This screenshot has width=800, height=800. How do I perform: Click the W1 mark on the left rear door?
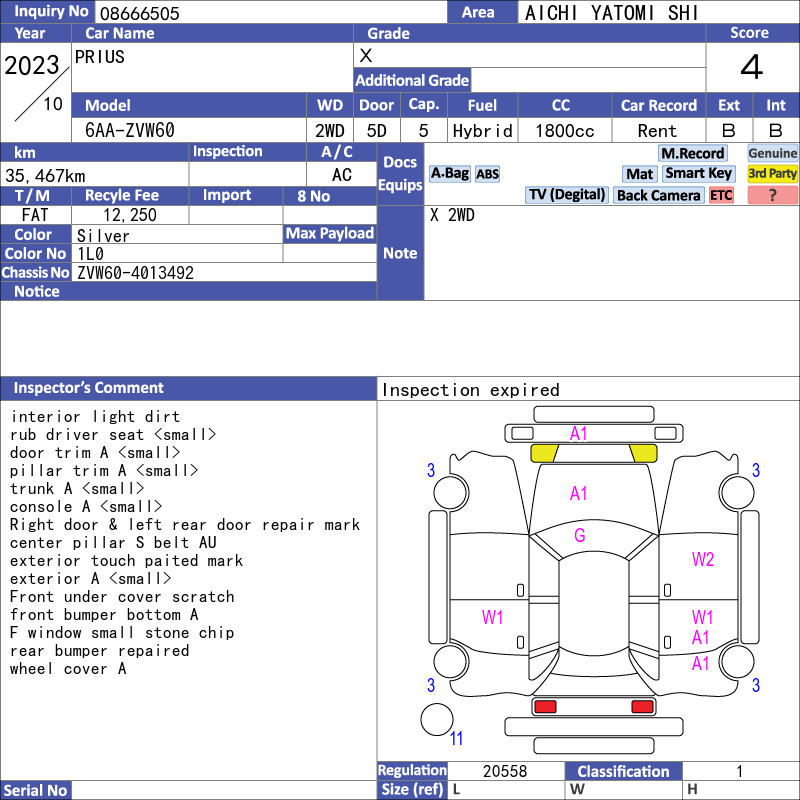(492, 617)
